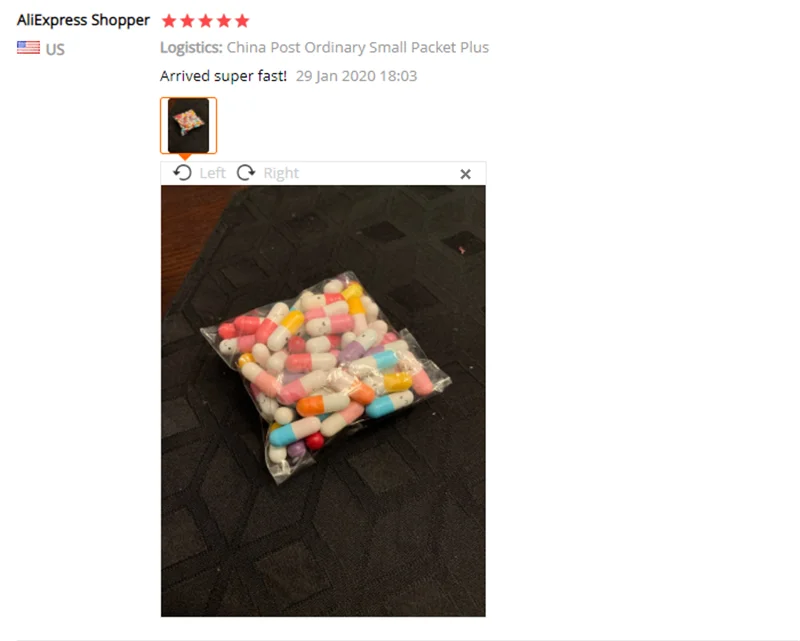Click the "US" country label
Viewport: 800px width, 641px height.
pyautogui.click(x=55, y=50)
